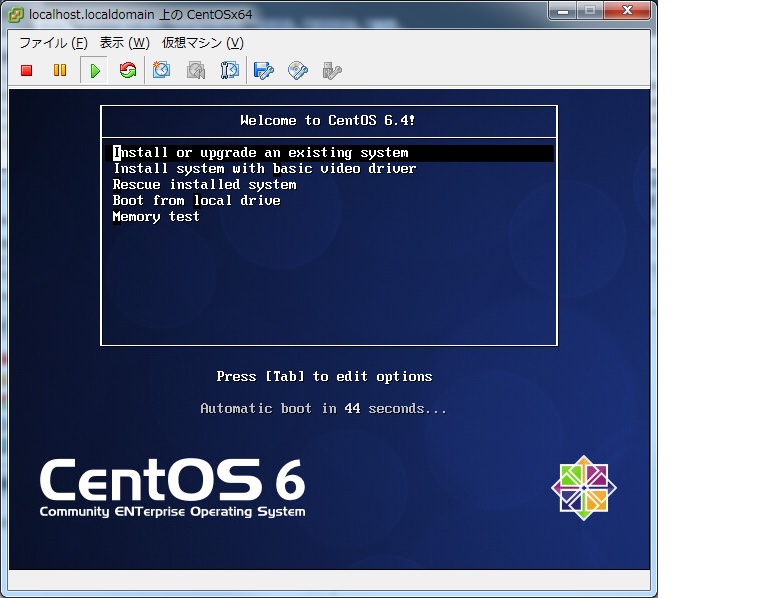
Task: Connect CD/DVD device toolbar icon
Action: pyautogui.click(x=298, y=71)
